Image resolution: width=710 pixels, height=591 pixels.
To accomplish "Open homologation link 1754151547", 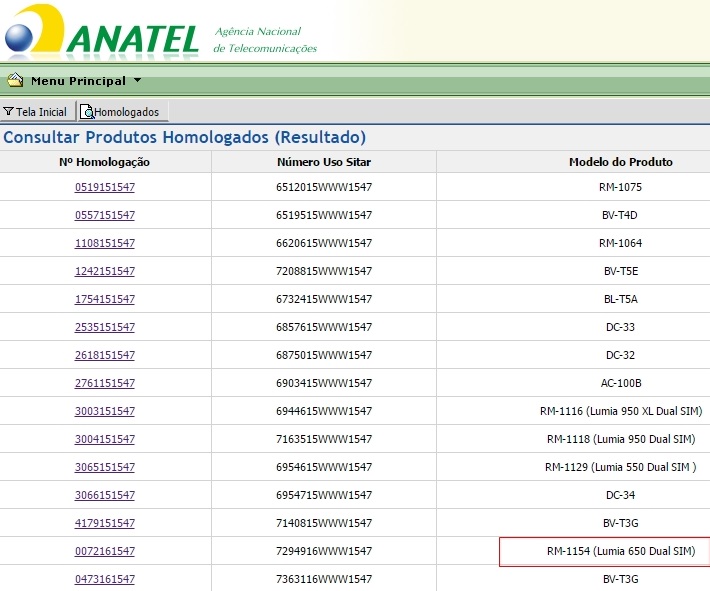I will click(x=105, y=299).
